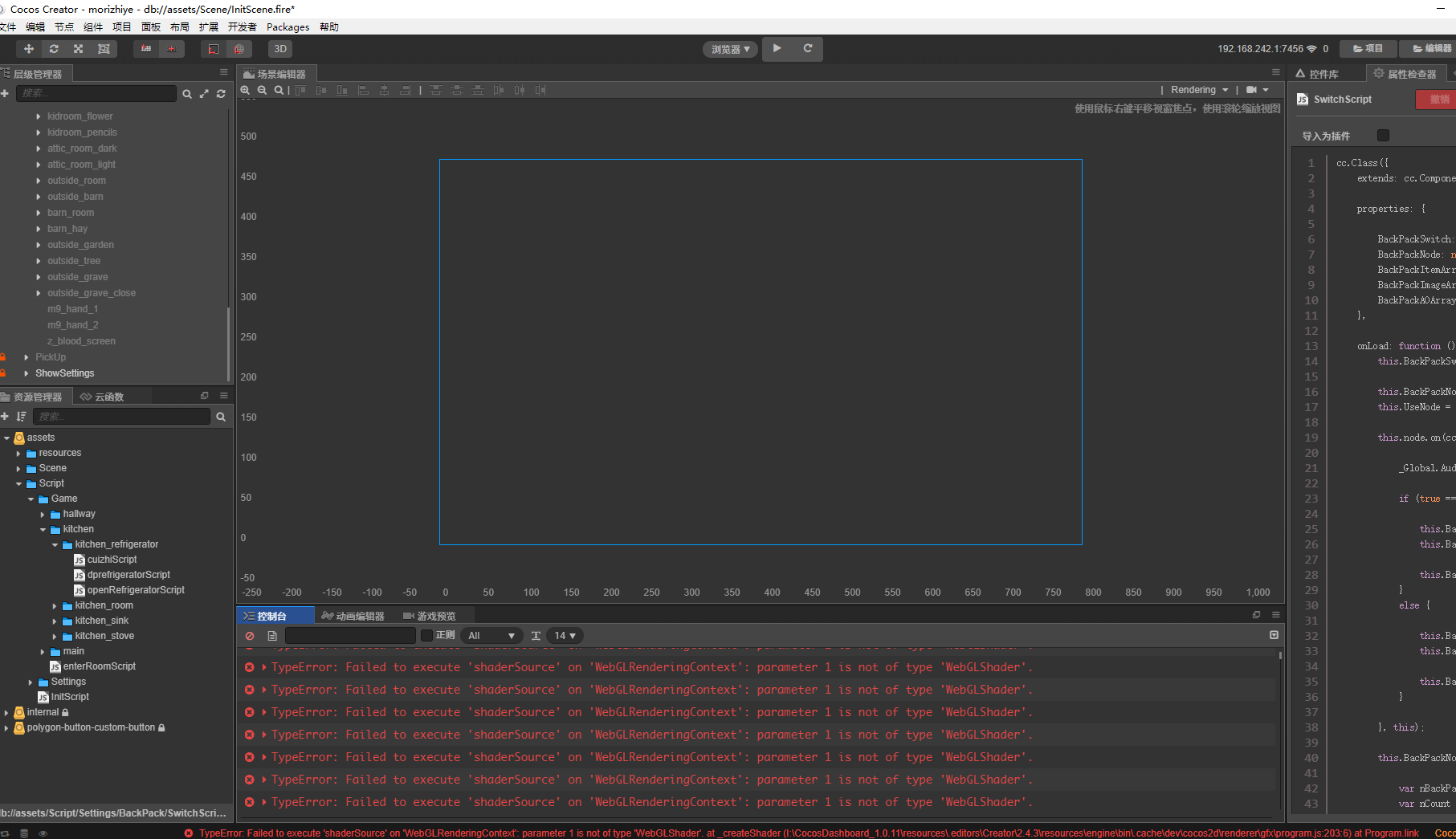This screenshot has width=1456, height=839.
Task: Switch to the 动画编辑器 tab
Action: tap(353, 616)
